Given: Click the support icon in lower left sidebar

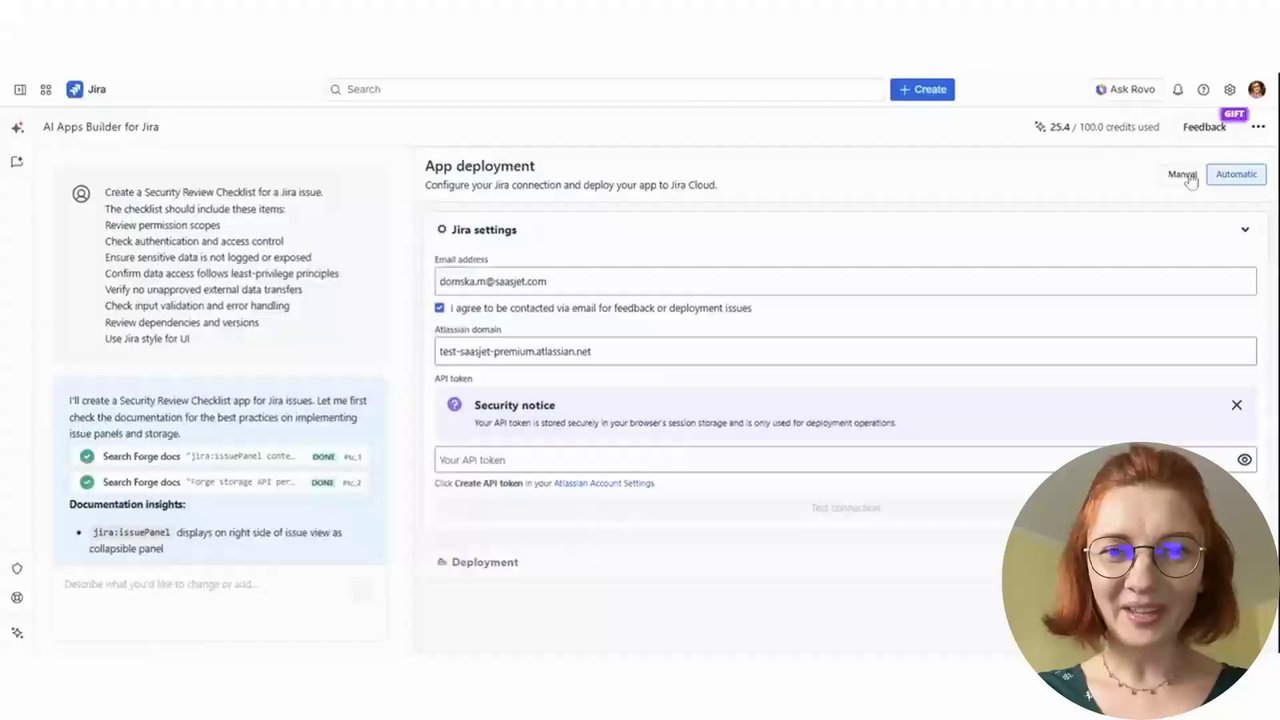Looking at the screenshot, I should tap(17, 598).
